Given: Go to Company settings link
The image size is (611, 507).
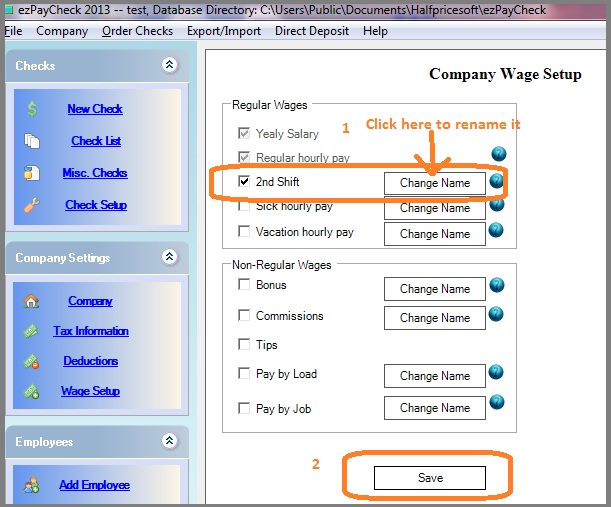Looking at the screenshot, I should coord(90,301).
